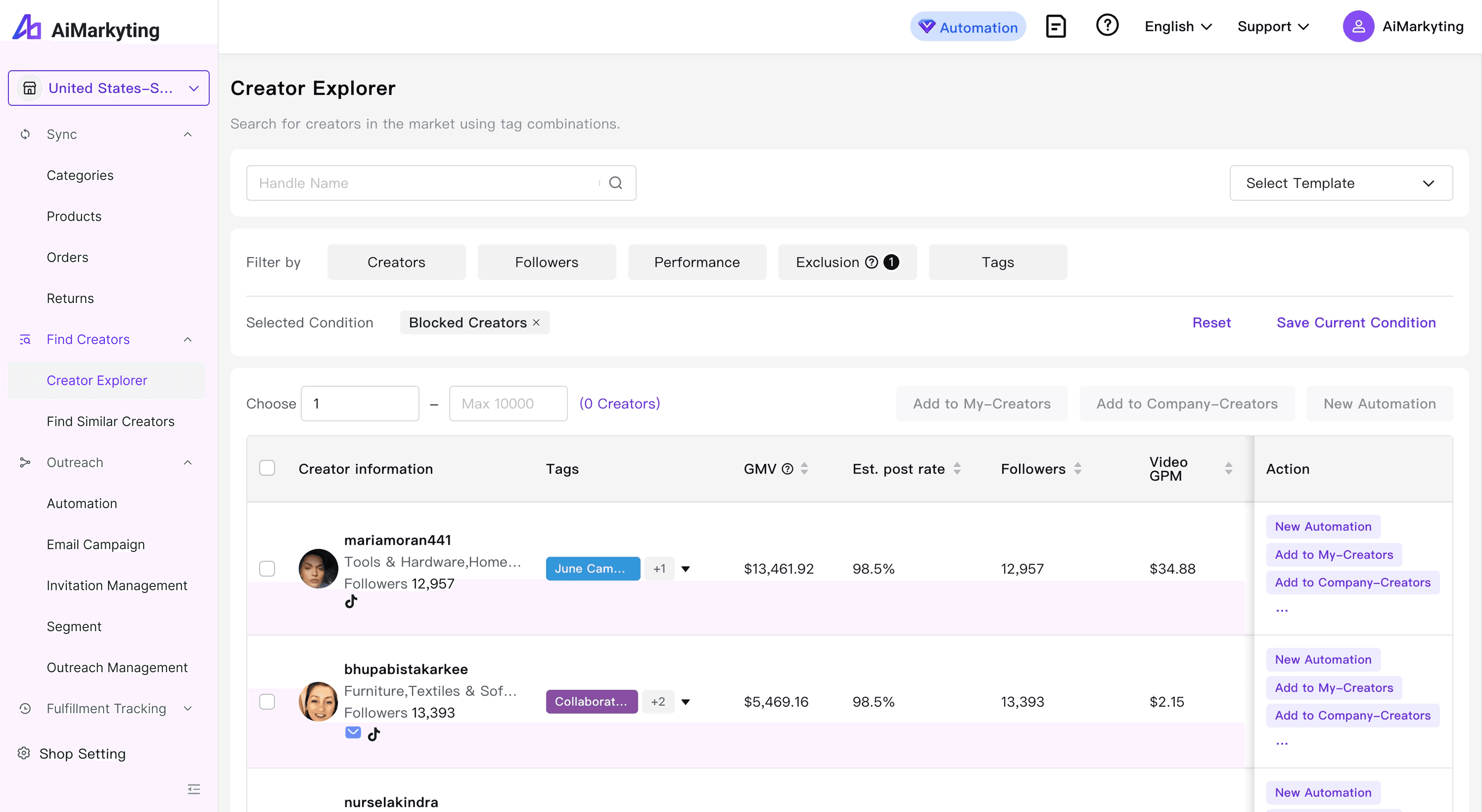Viewport: 1482px width, 812px height.
Task: Open Find Similar Creators page
Action: click(x=111, y=421)
